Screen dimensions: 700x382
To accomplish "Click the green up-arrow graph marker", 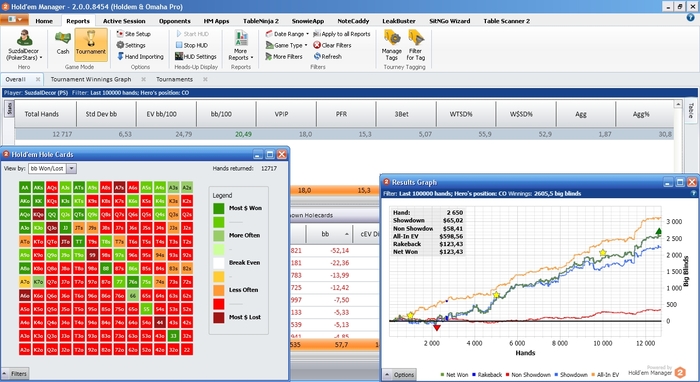I will coord(658,231).
